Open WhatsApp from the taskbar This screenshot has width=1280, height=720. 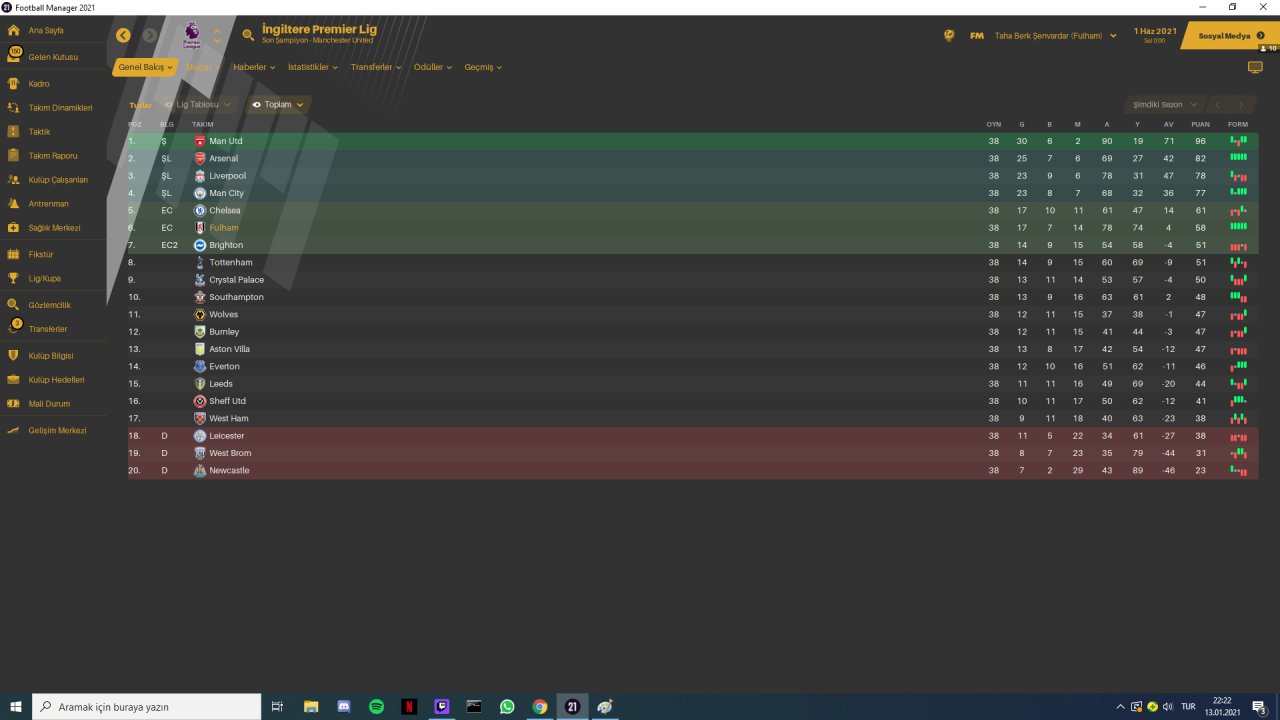[x=507, y=707]
